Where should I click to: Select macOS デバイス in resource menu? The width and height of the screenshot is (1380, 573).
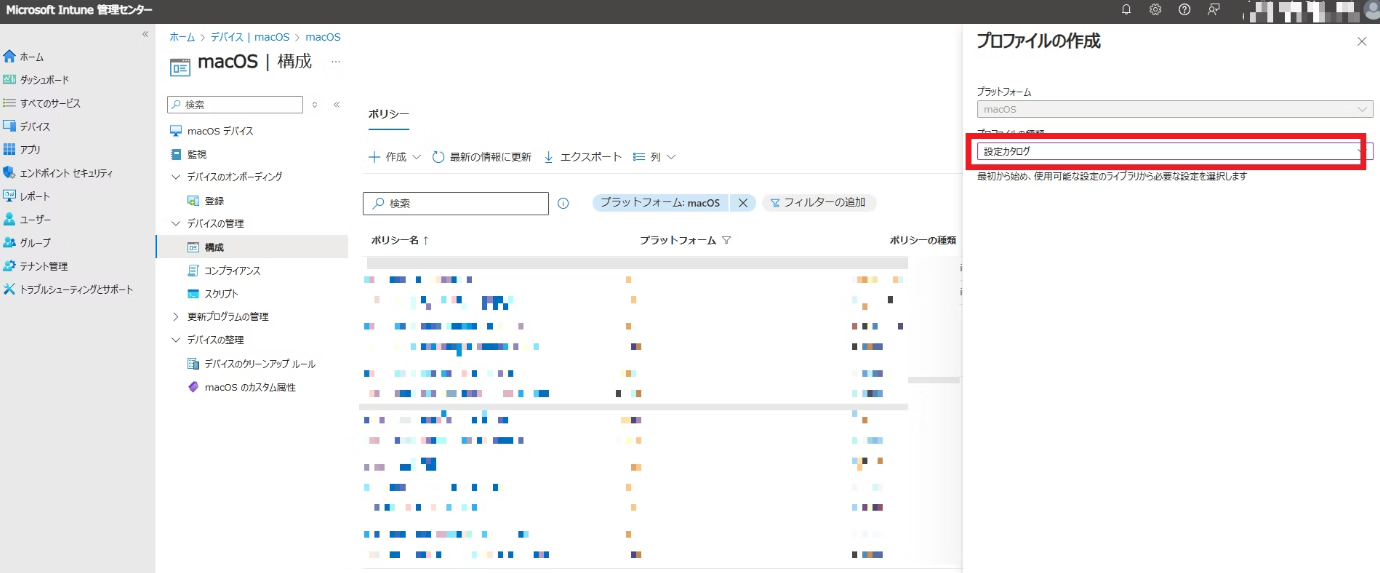[211, 131]
